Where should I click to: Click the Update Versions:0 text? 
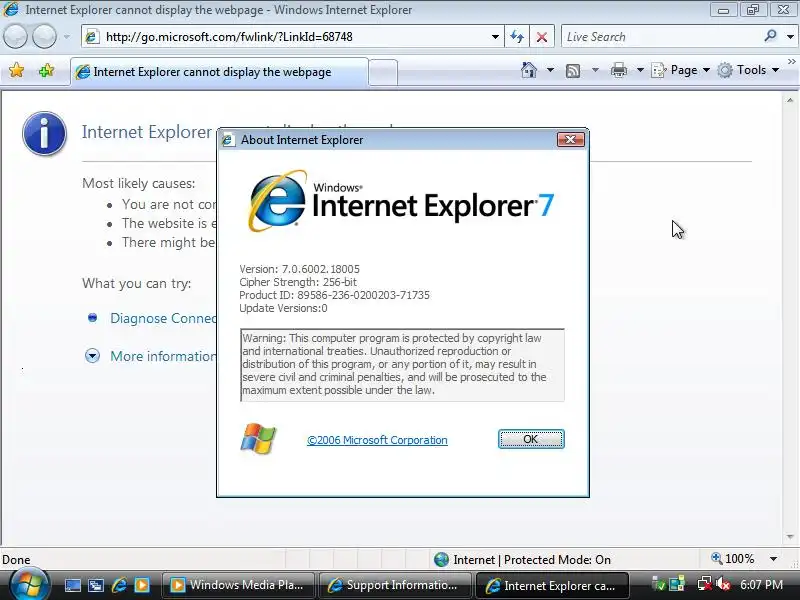(283, 308)
